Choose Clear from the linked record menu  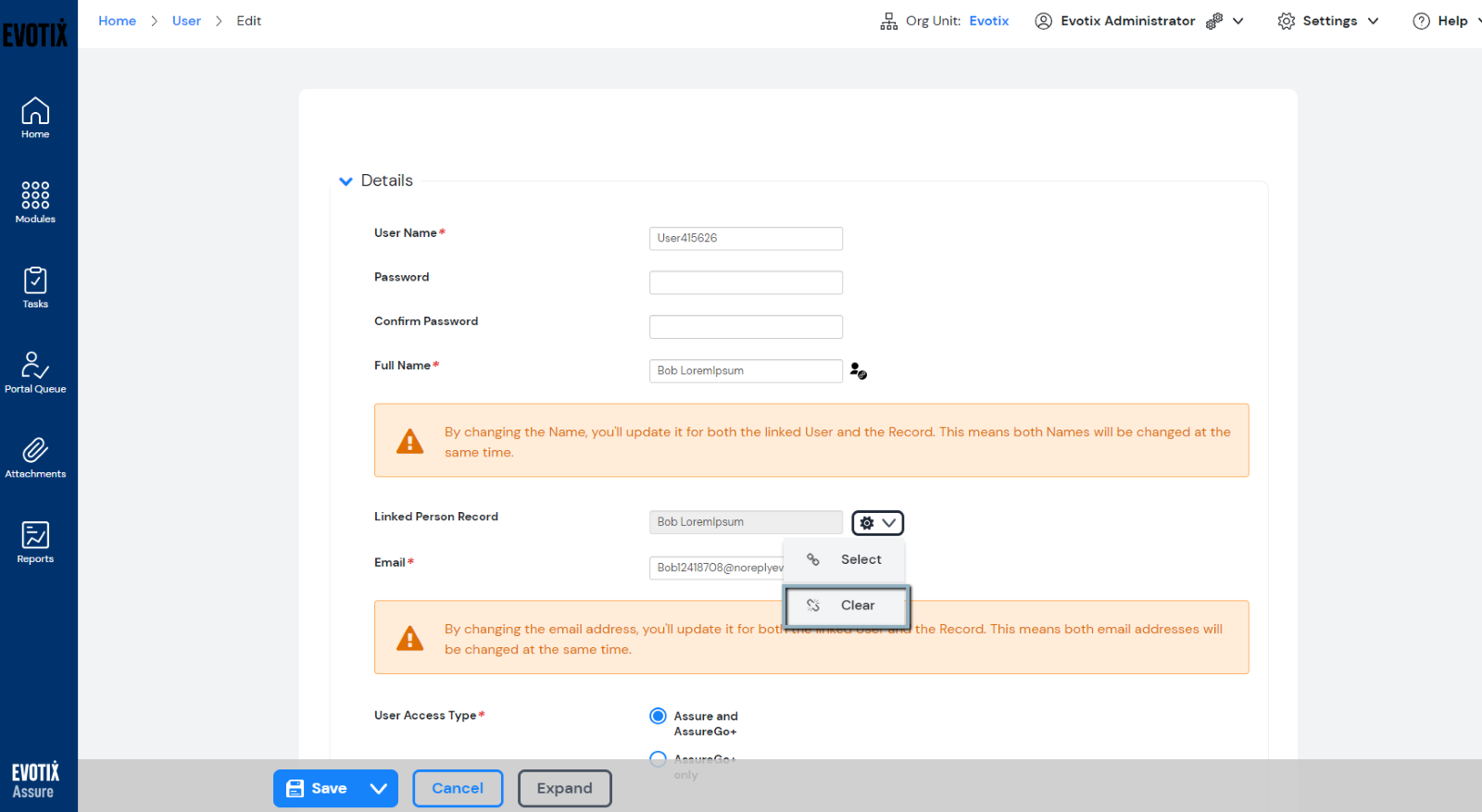848,606
